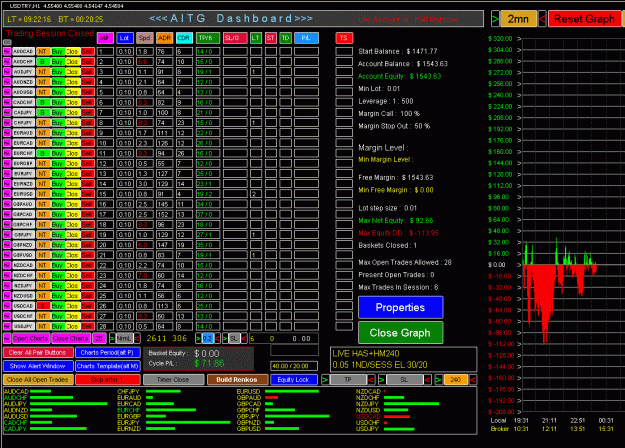Click the red arrow right of 0.2
The image size is (625, 448).
[x=217, y=338]
